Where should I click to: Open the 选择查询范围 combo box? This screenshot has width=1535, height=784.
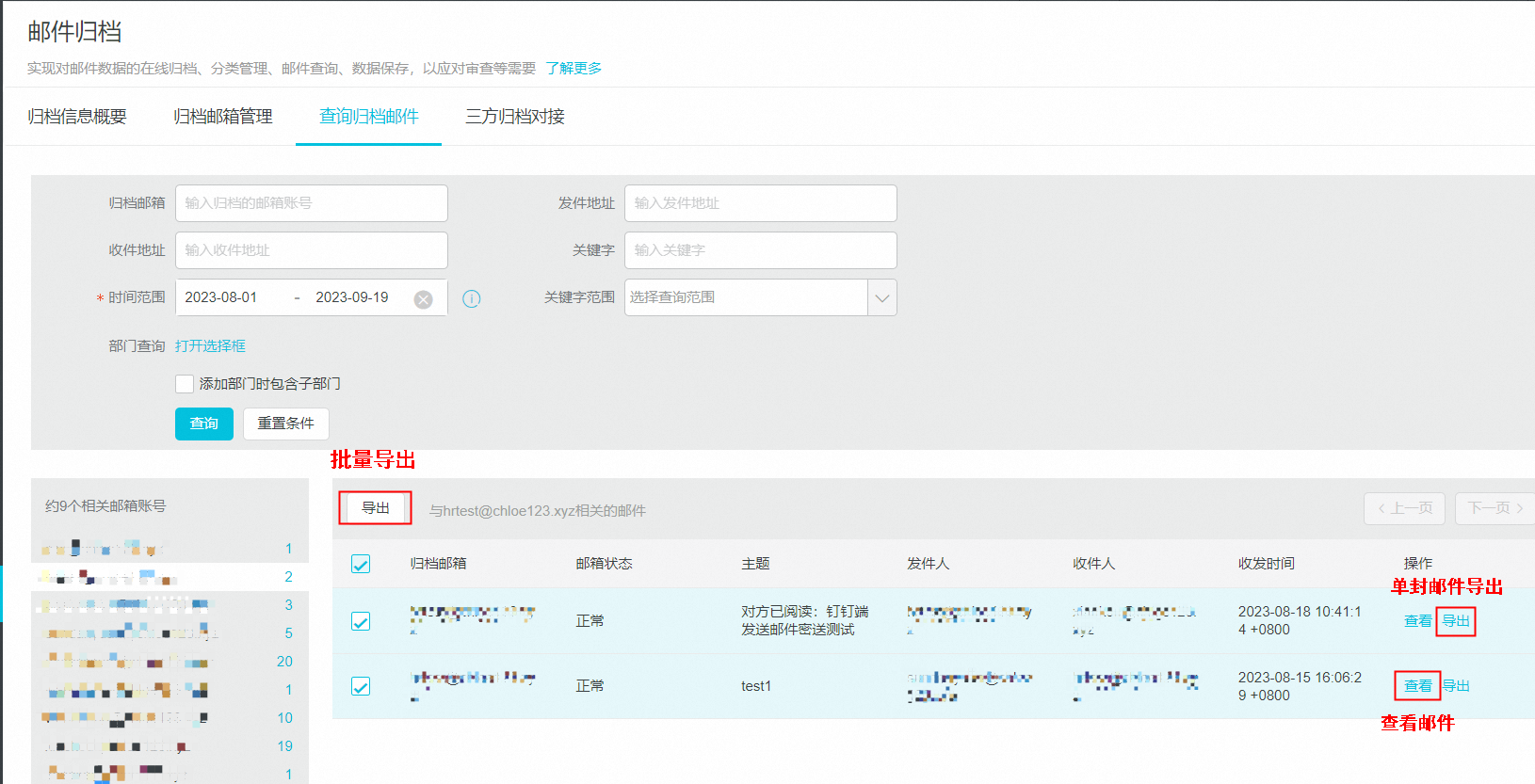point(746,298)
